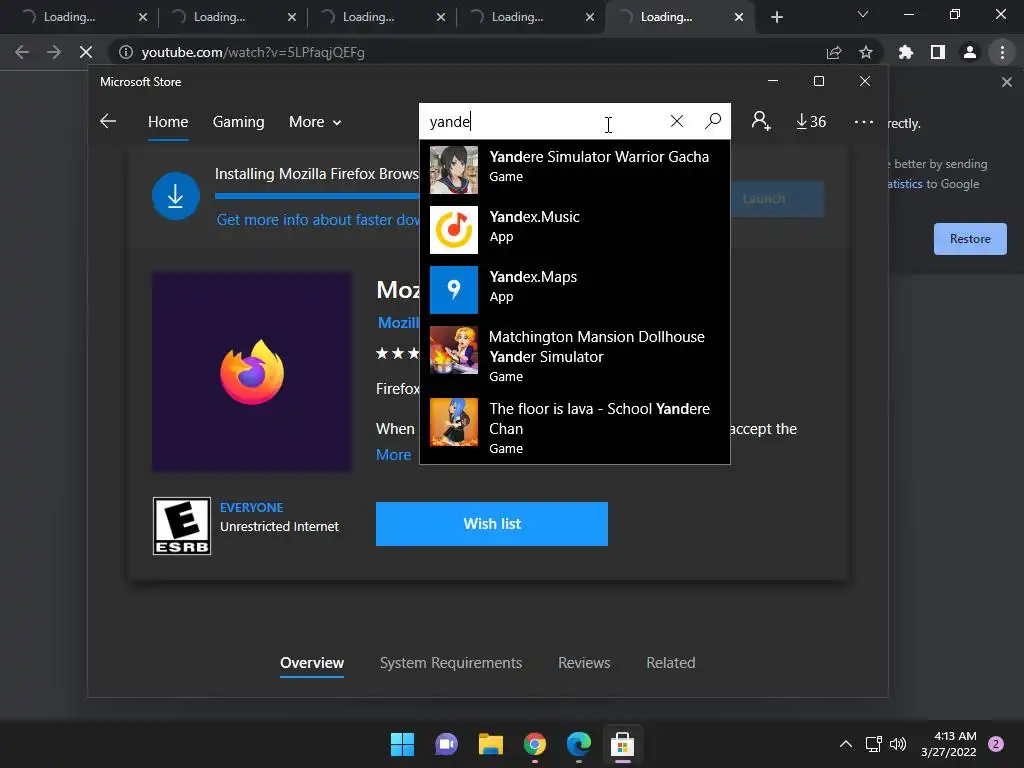Expand Chrome tab search chevron
Viewport: 1024px width, 768px height.
pos(863,14)
